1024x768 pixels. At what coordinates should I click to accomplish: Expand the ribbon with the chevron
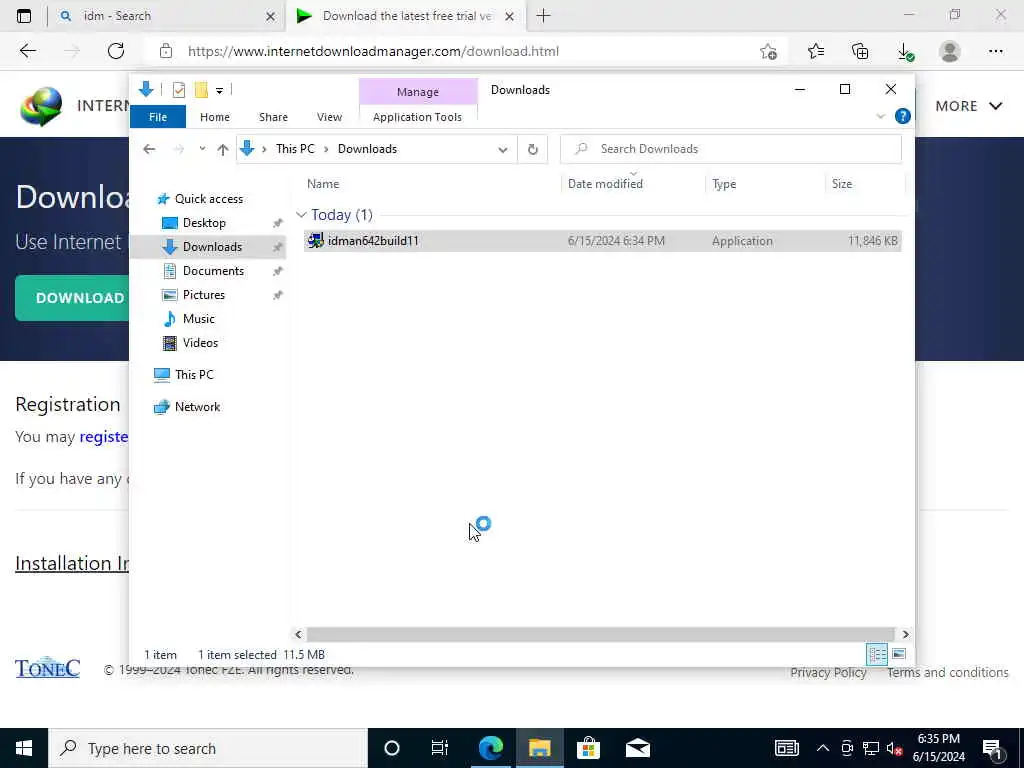pyautogui.click(x=880, y=117)
